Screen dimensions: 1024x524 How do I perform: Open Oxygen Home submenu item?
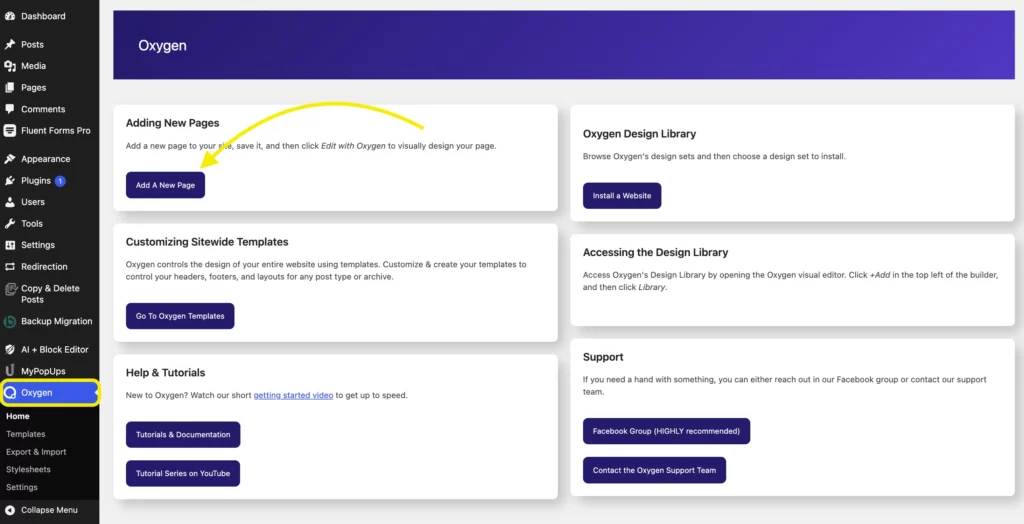(x=18, y=416)
